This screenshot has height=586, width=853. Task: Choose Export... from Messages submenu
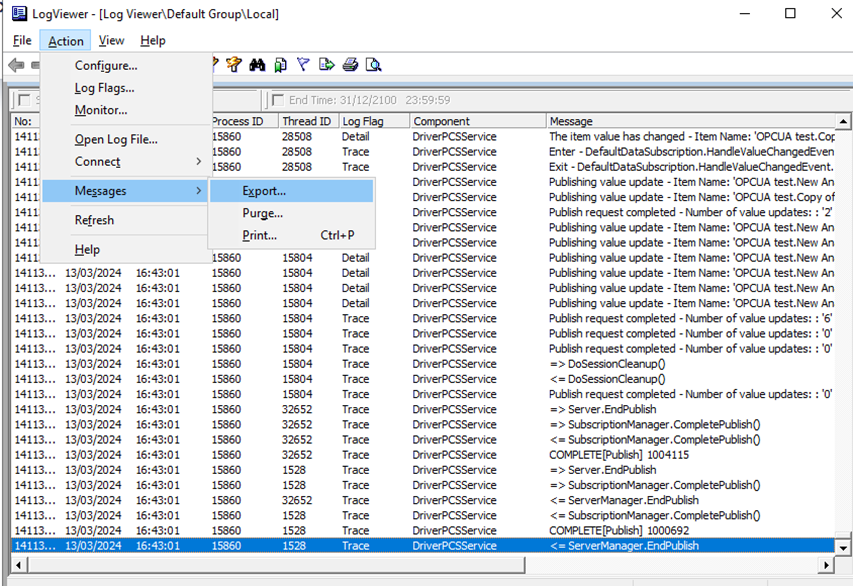[292, 191]
